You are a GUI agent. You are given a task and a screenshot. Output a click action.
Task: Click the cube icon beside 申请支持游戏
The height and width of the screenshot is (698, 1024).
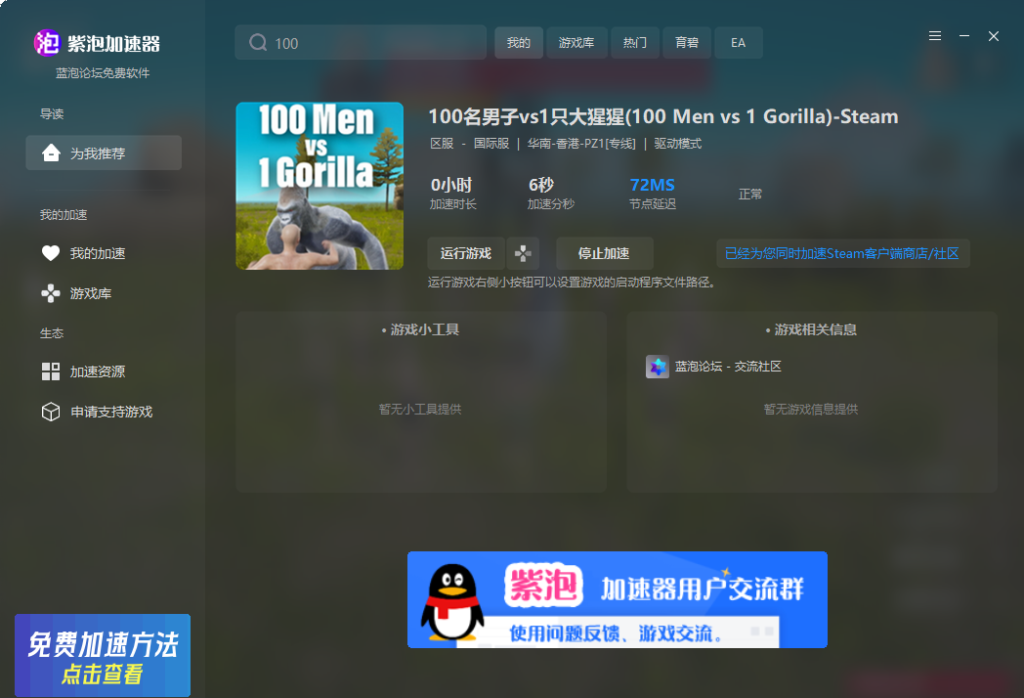pos(51,412)
